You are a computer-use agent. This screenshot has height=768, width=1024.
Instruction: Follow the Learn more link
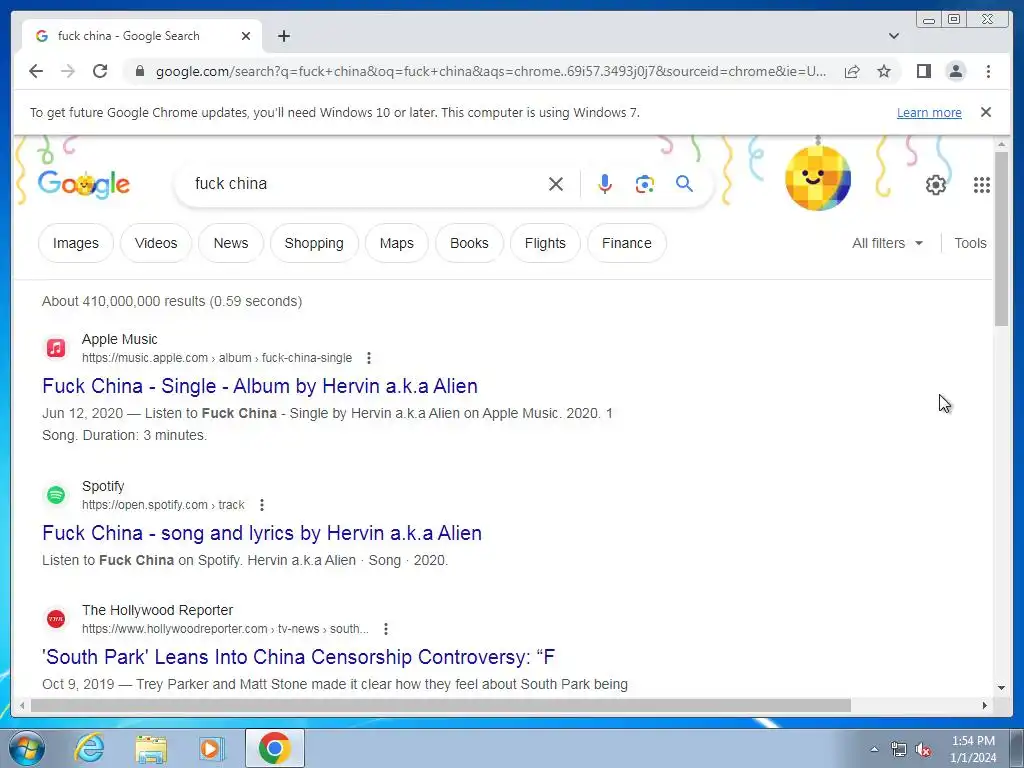pyautogui.click(x=929, y=112)
